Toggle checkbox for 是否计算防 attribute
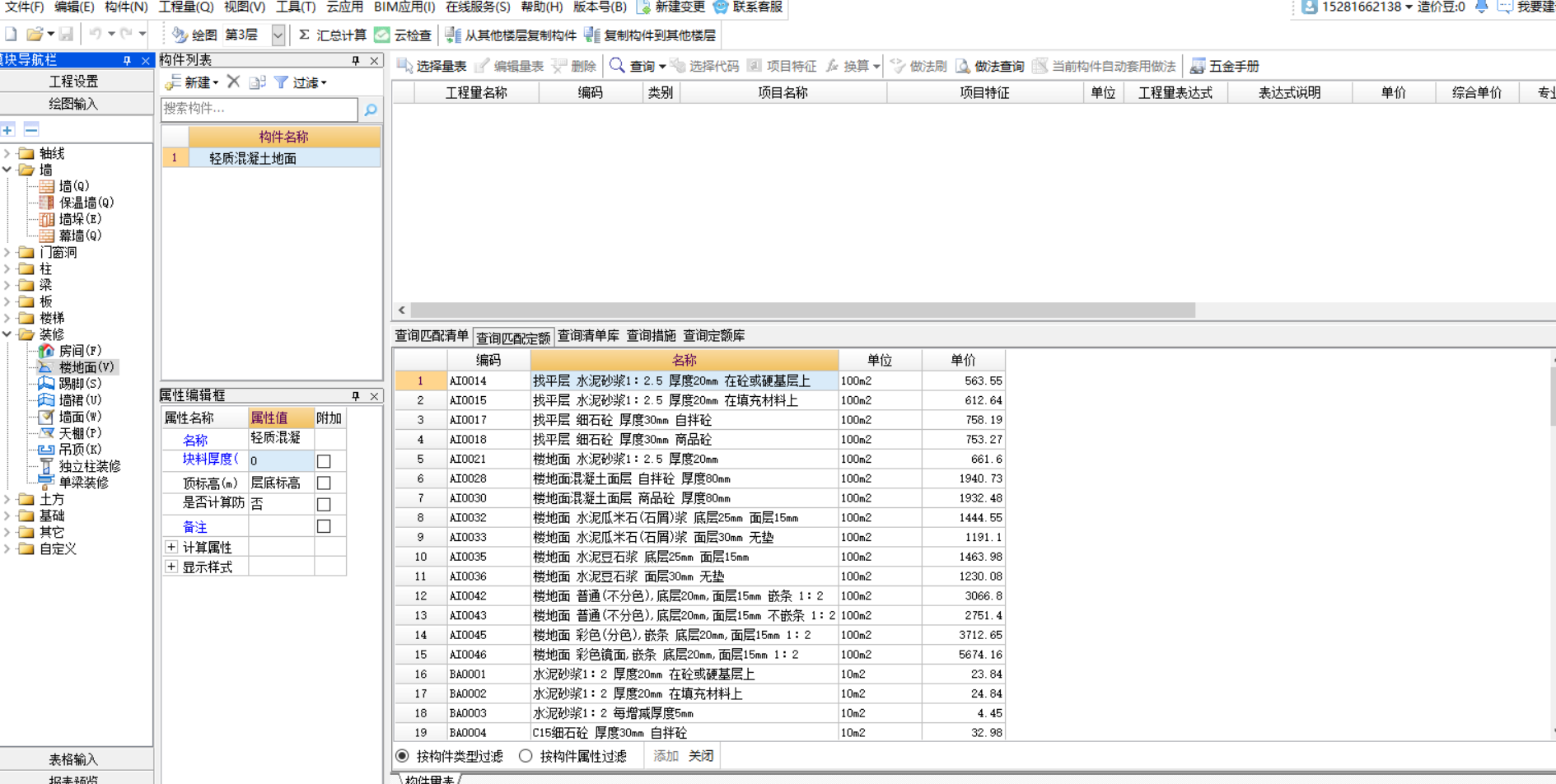The width and height of the screenshot is (1556, 784). 324,504
